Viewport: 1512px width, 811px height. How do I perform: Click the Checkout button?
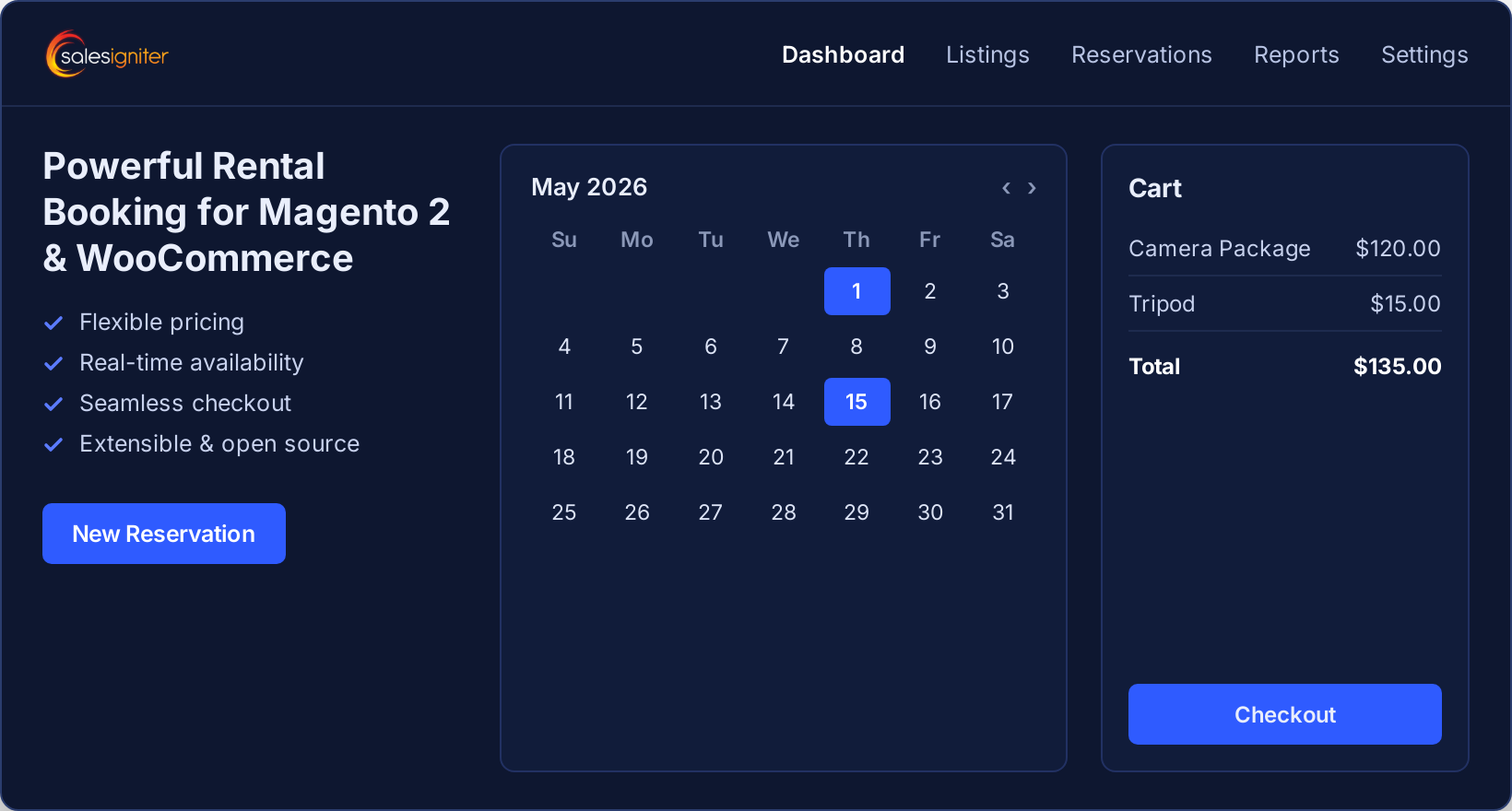click(x=1285, y=714)
